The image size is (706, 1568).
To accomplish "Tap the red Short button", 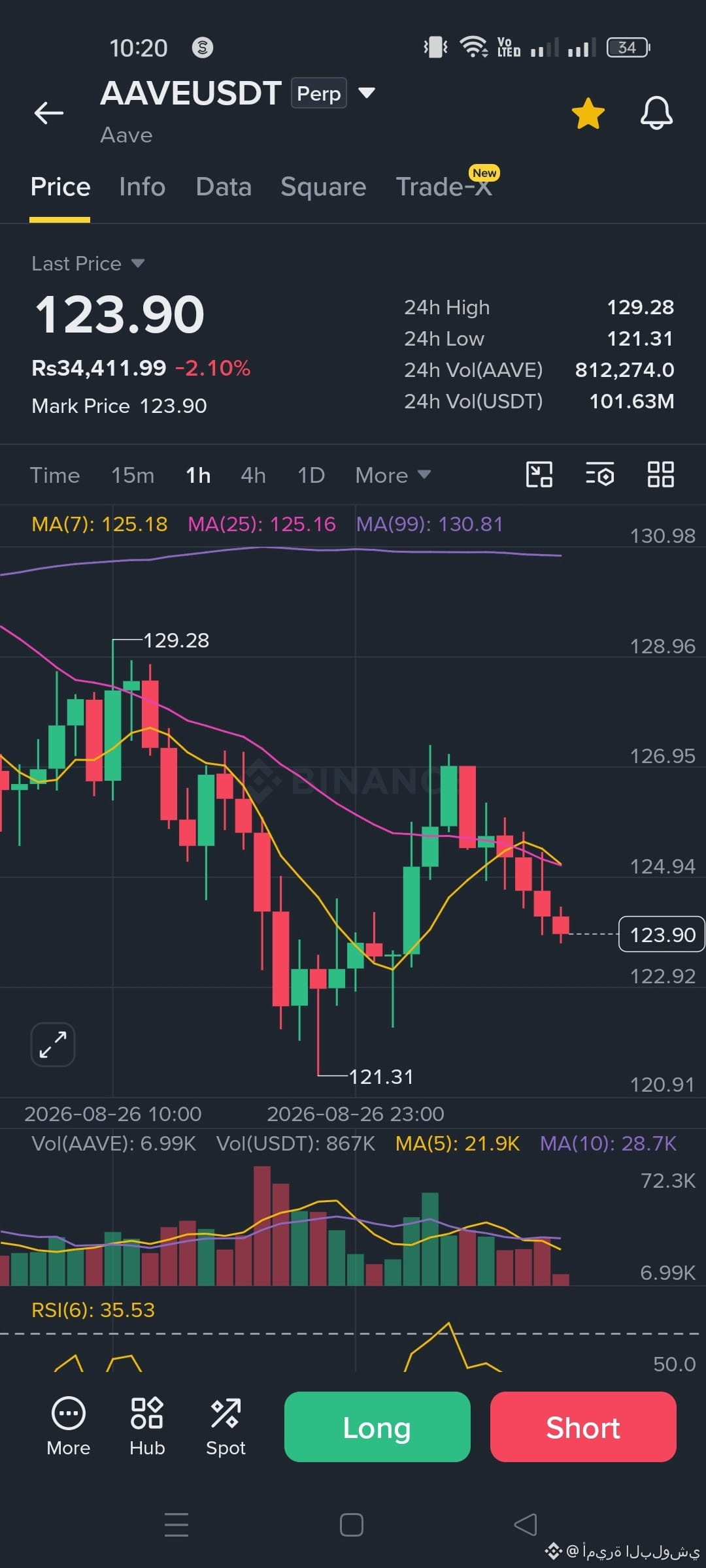I will (x=583, y=1427).
